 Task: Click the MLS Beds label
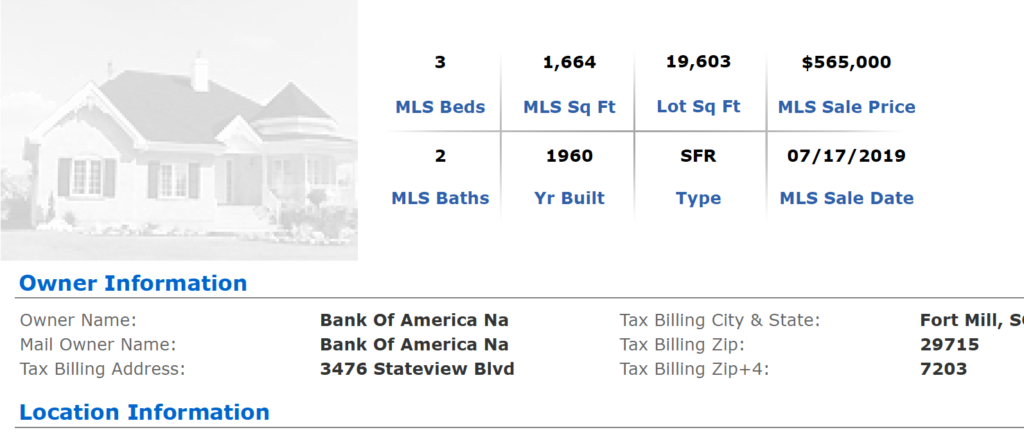[x=440, y=107]
